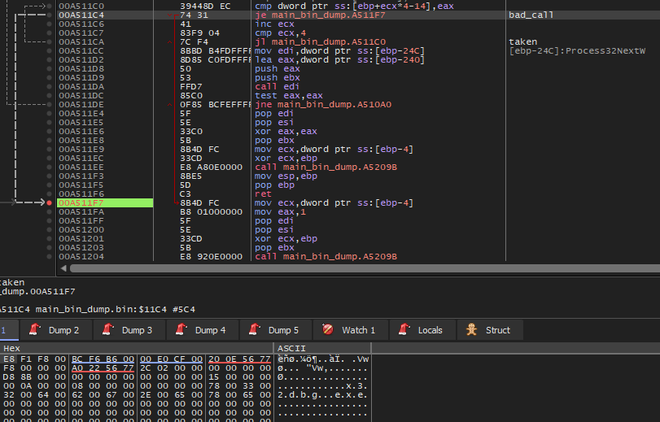
Task: Toggle the red breakpoint at 00A511F7
Action: [x=49, y=203]
